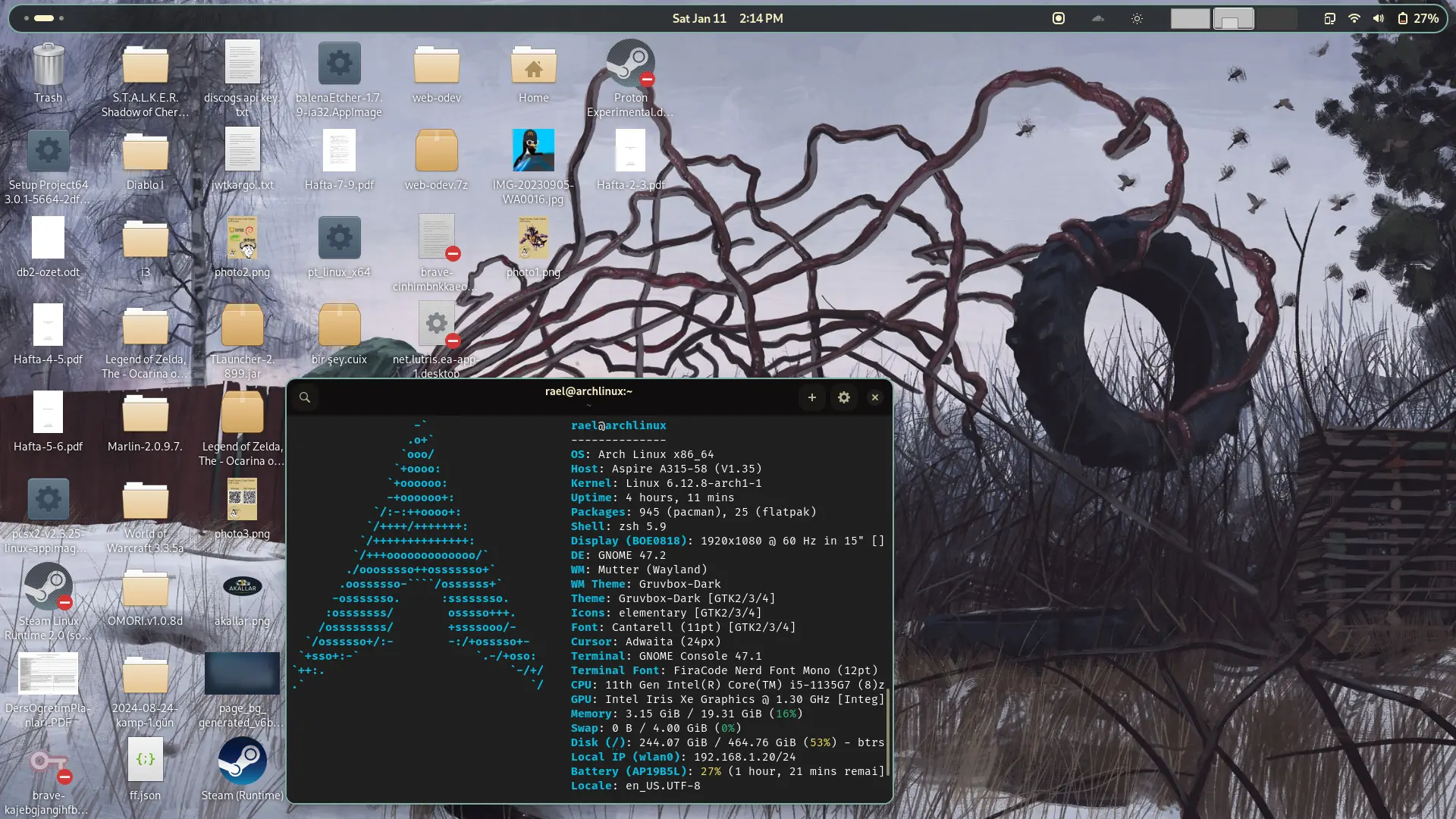Select the bir şey.cuix package icon
This screenshot has width=1456, height=819.
[x=339, y=325]
